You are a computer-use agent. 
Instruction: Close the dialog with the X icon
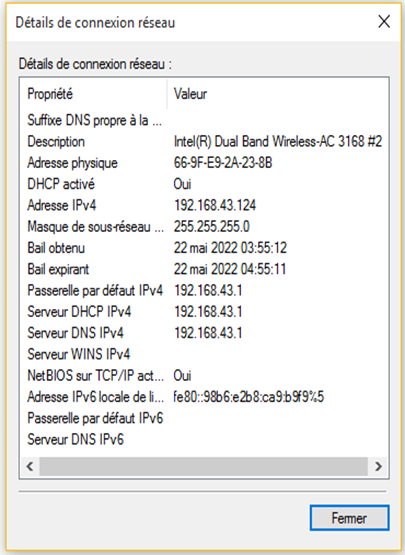[384, 22]
